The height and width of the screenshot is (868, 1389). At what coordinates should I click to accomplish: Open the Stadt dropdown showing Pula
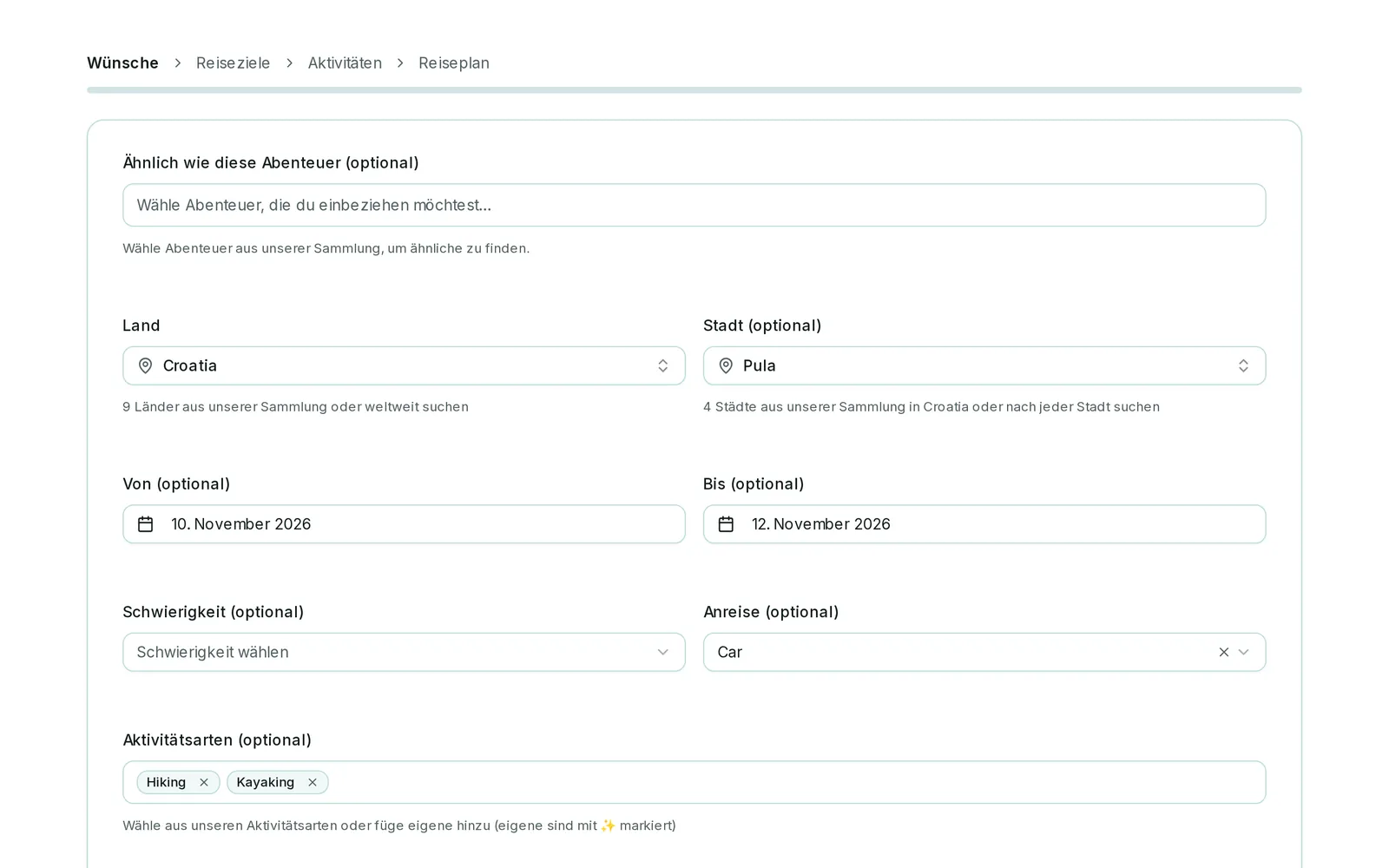(984, 366)
